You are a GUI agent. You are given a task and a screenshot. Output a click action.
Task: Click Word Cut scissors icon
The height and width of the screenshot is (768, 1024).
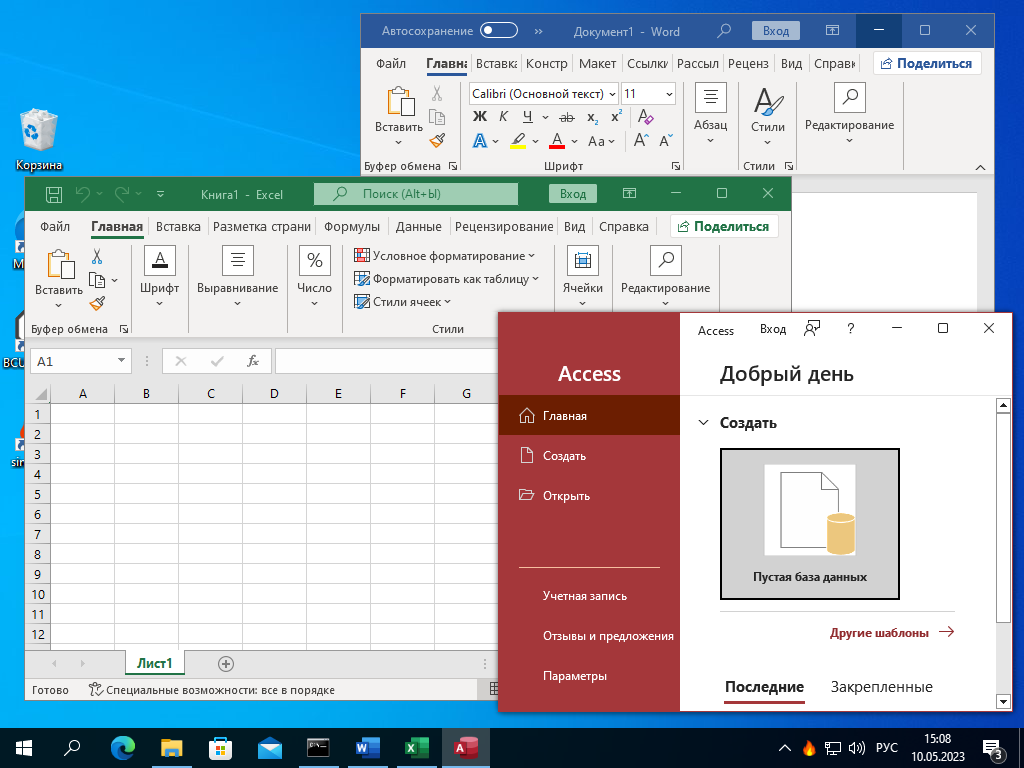tap(437, 94)
